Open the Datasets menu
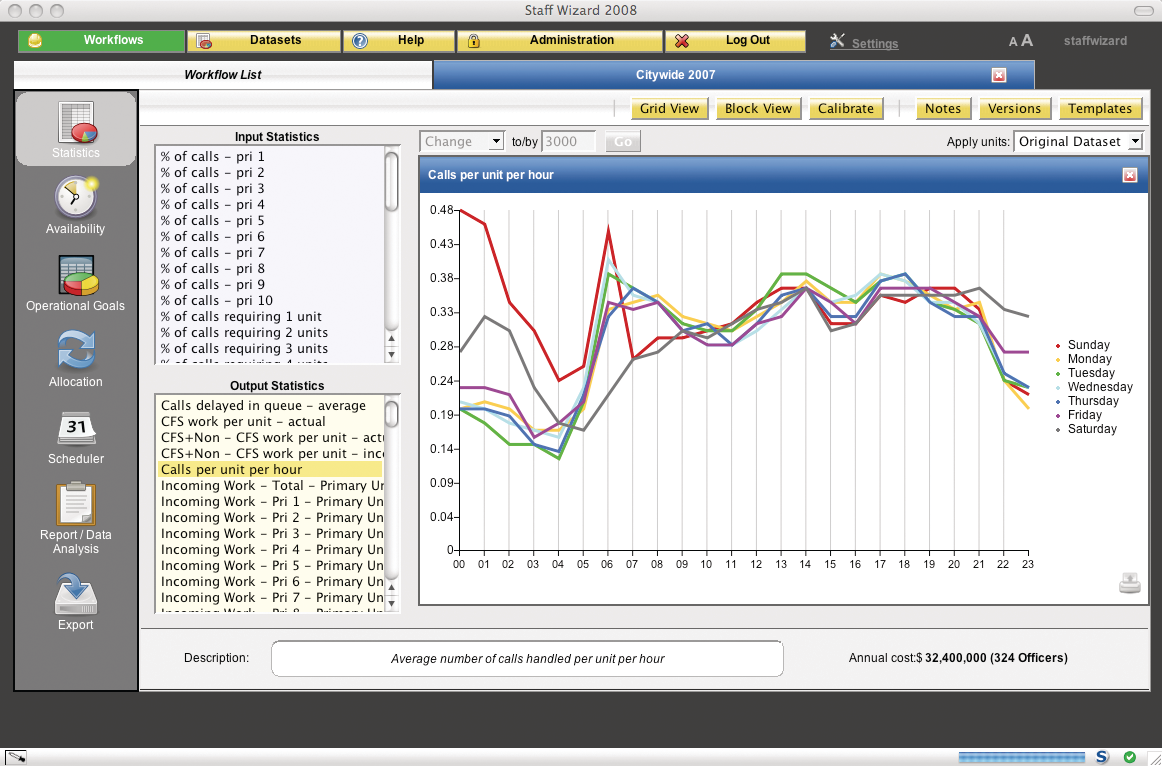1162x766 pixels. (x=264, y=41)
